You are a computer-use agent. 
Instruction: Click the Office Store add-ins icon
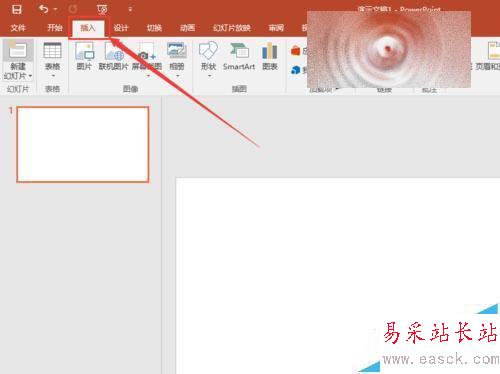296,51
